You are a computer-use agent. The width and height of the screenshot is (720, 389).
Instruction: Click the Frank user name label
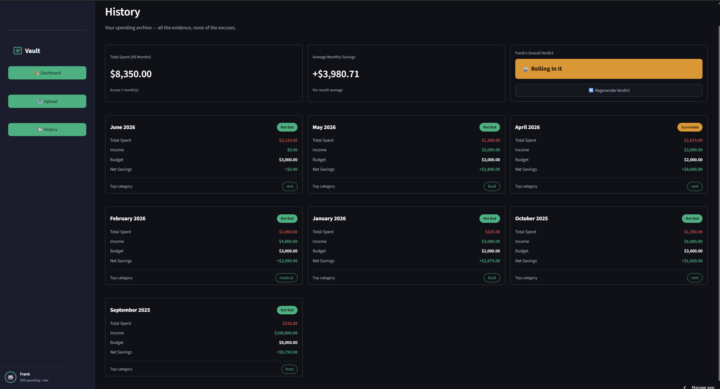[25, 374]
